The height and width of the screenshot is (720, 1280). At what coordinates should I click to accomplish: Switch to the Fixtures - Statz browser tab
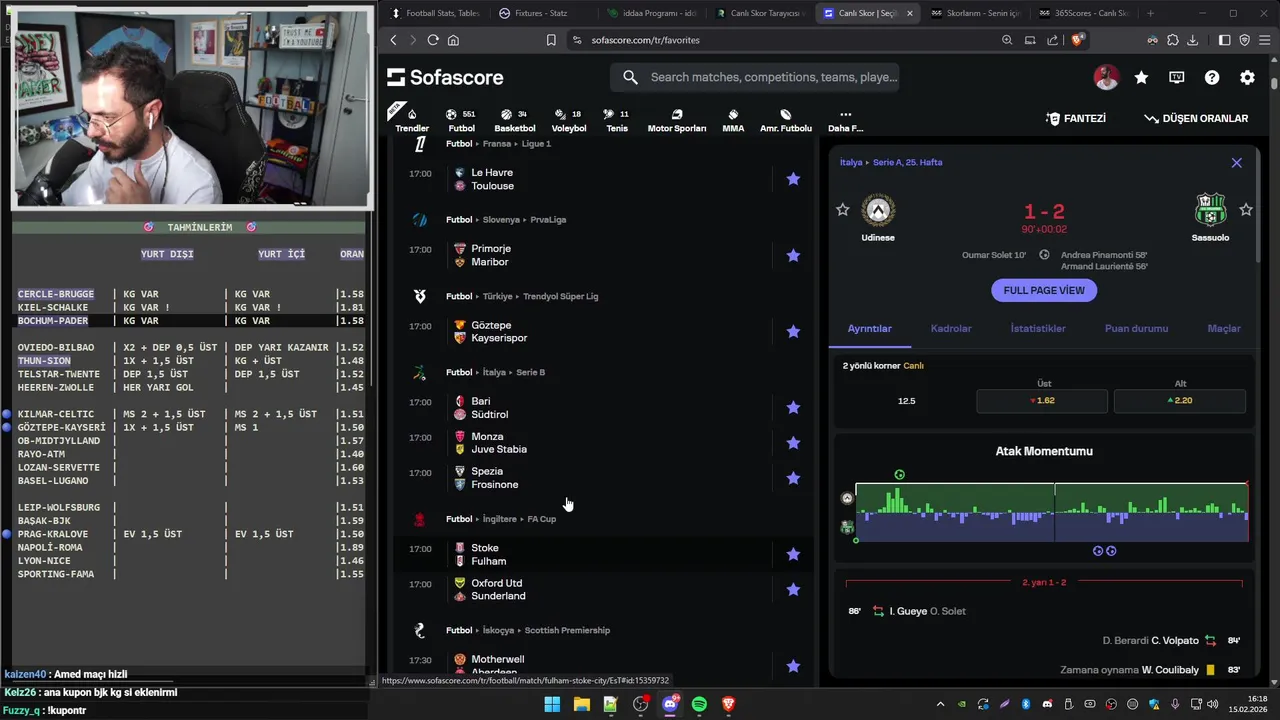tap(541, 13)
